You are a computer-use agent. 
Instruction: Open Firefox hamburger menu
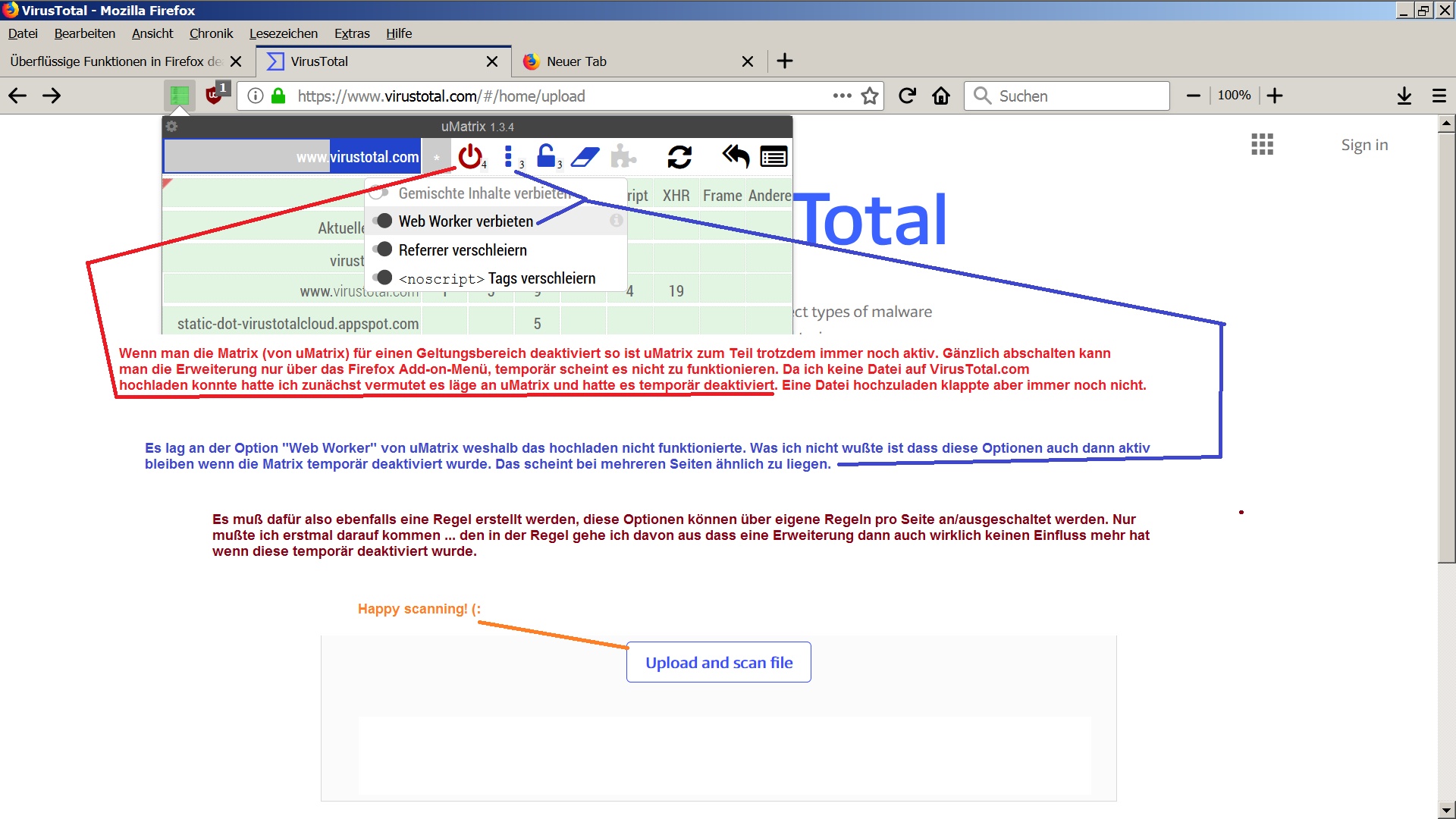1439,96
